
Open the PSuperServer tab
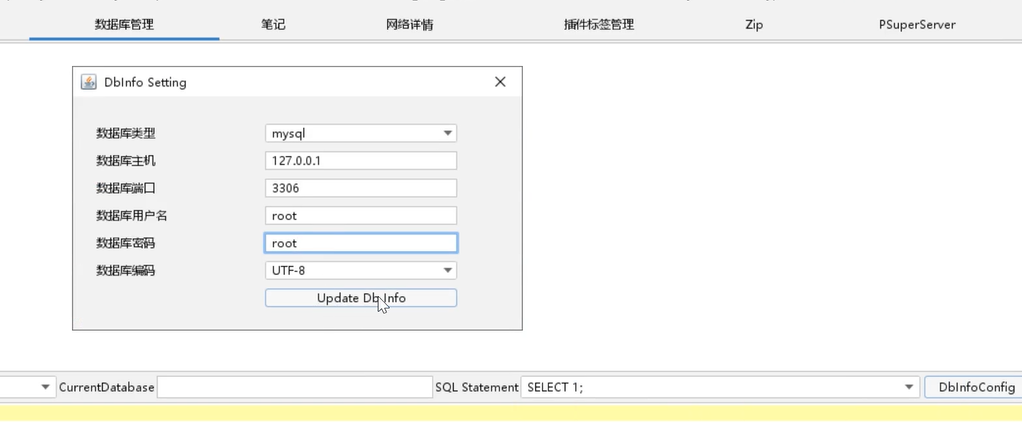click(917, 24)
